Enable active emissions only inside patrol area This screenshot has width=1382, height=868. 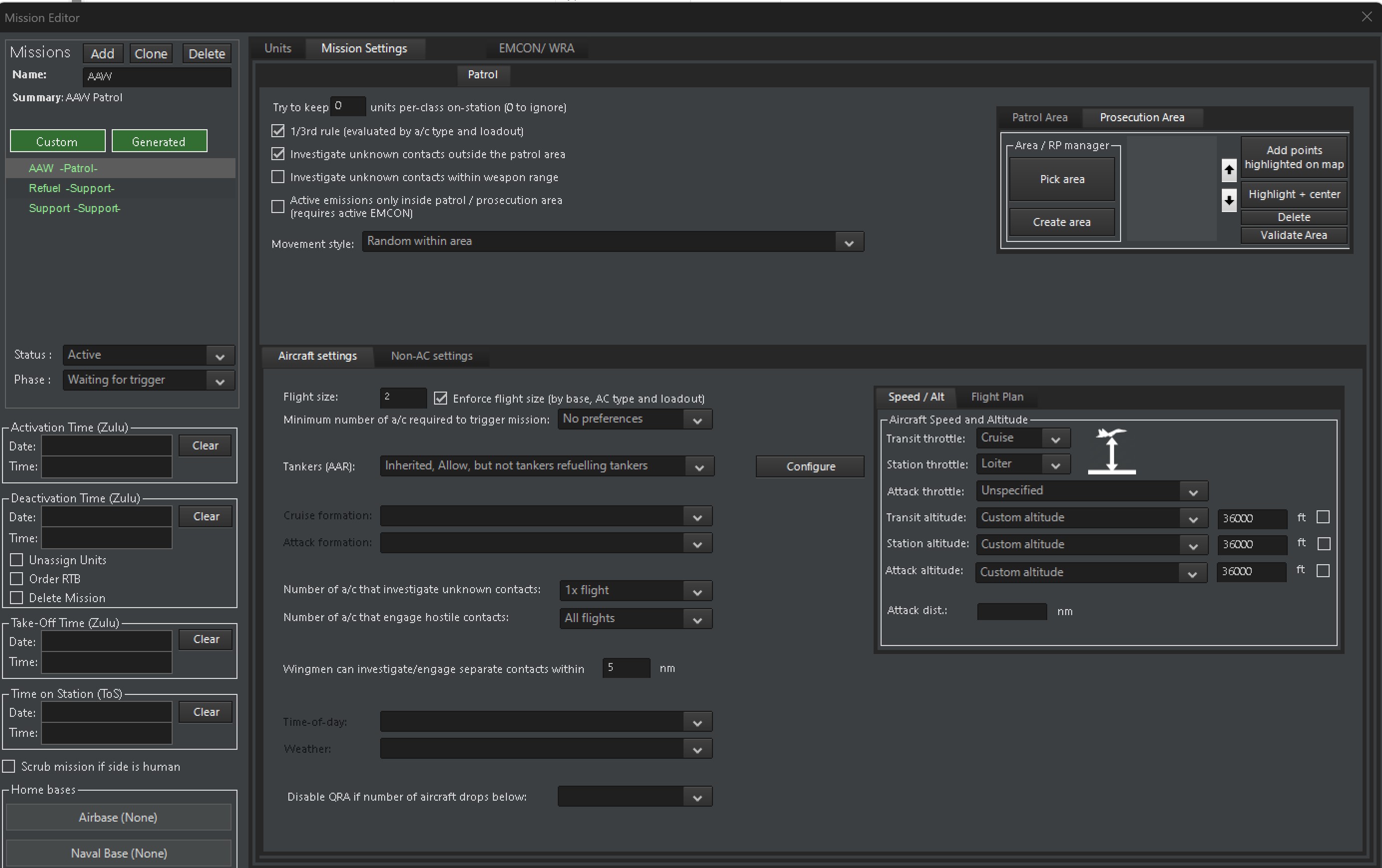278,207
